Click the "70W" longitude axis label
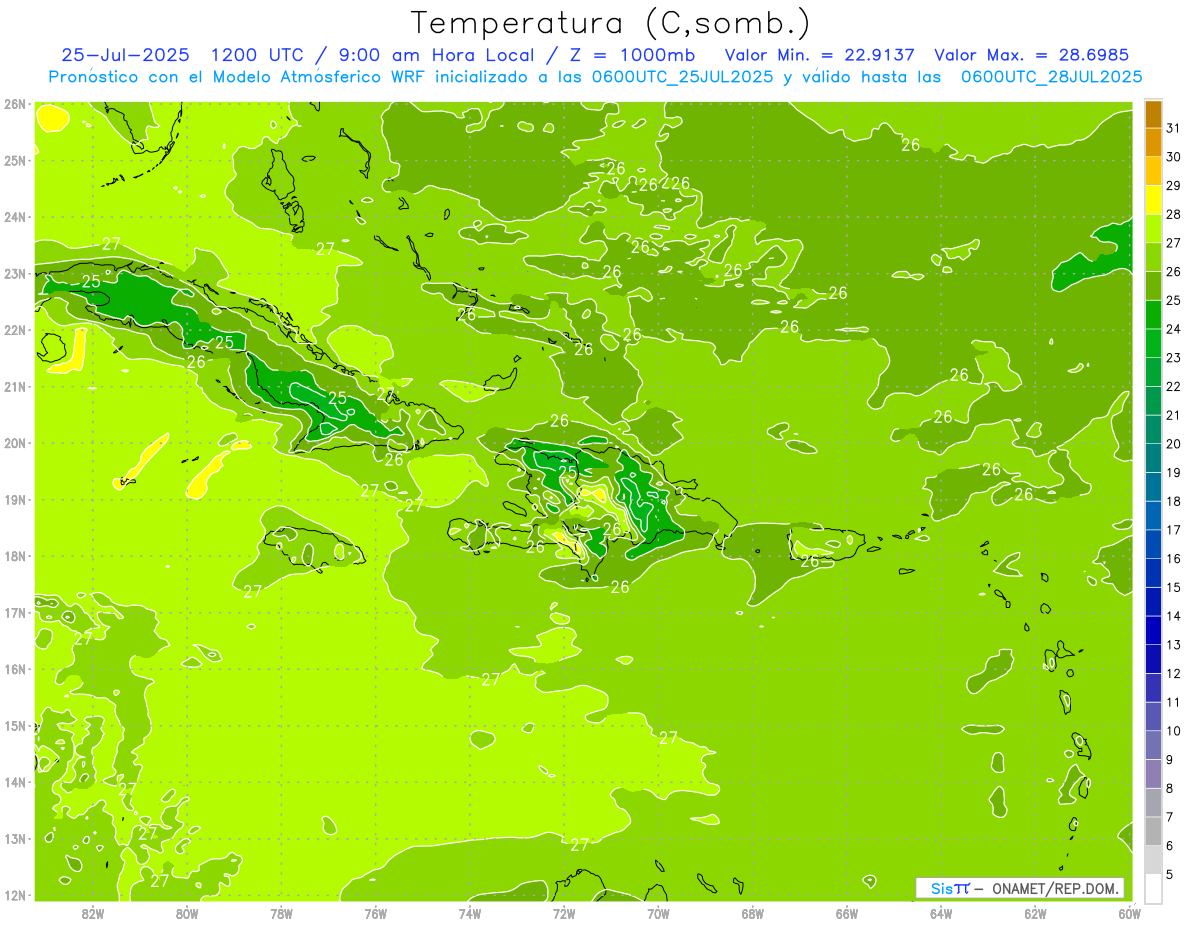 tap(658, 913)
